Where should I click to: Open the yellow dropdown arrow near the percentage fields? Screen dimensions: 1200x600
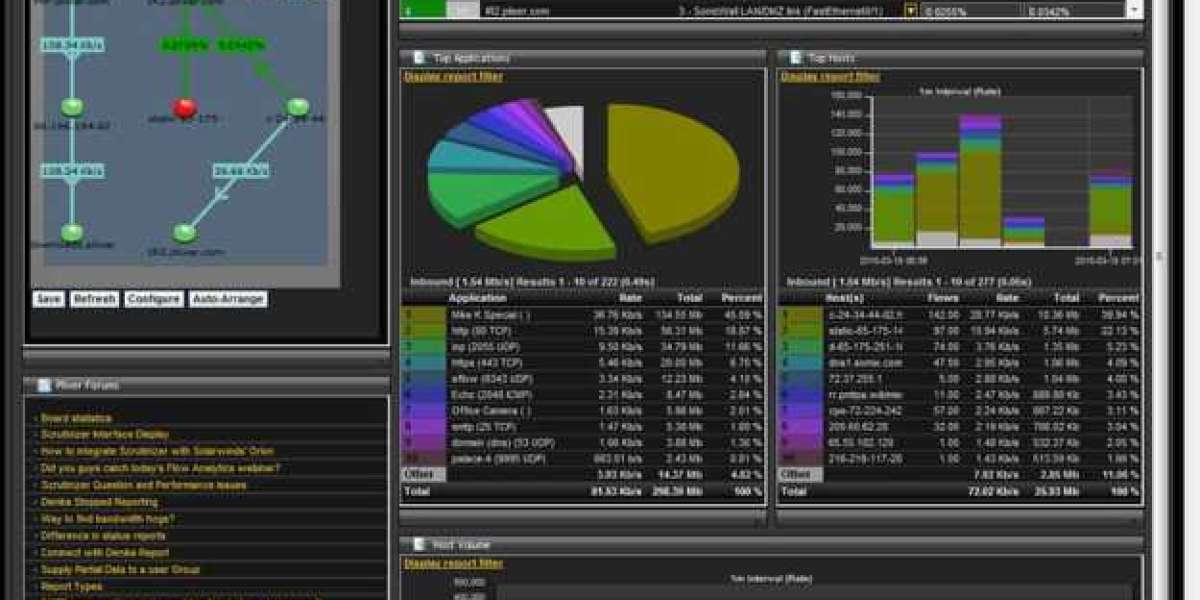point(910,8)
